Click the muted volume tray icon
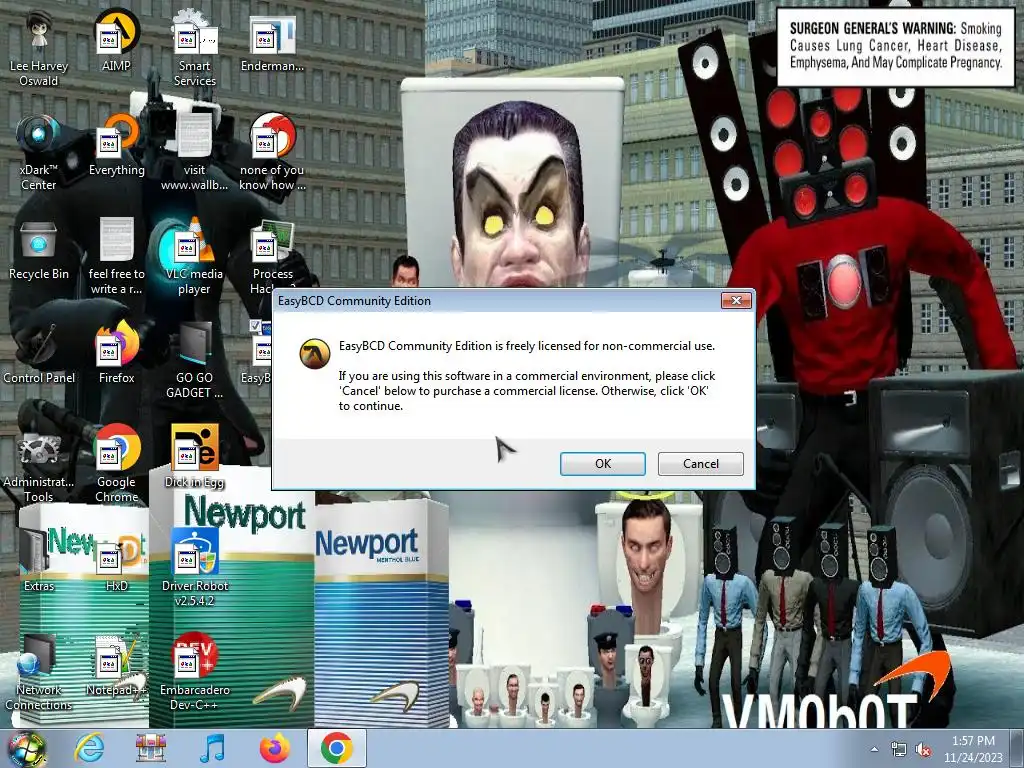The width and height of the screenshot is (1024, 768). point(923,750)
